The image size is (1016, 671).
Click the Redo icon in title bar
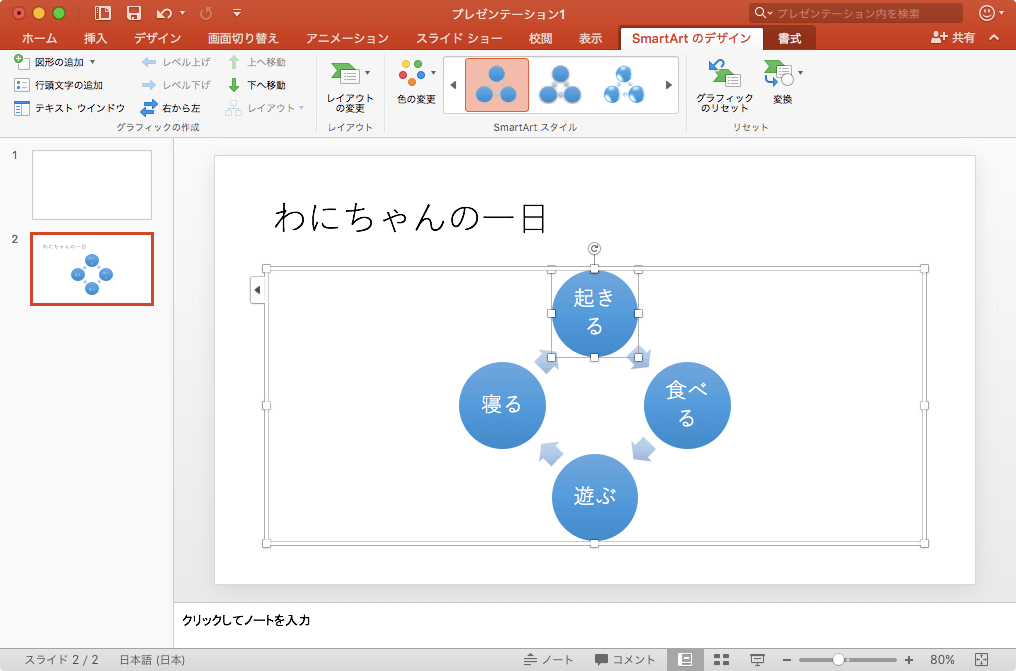207,13
